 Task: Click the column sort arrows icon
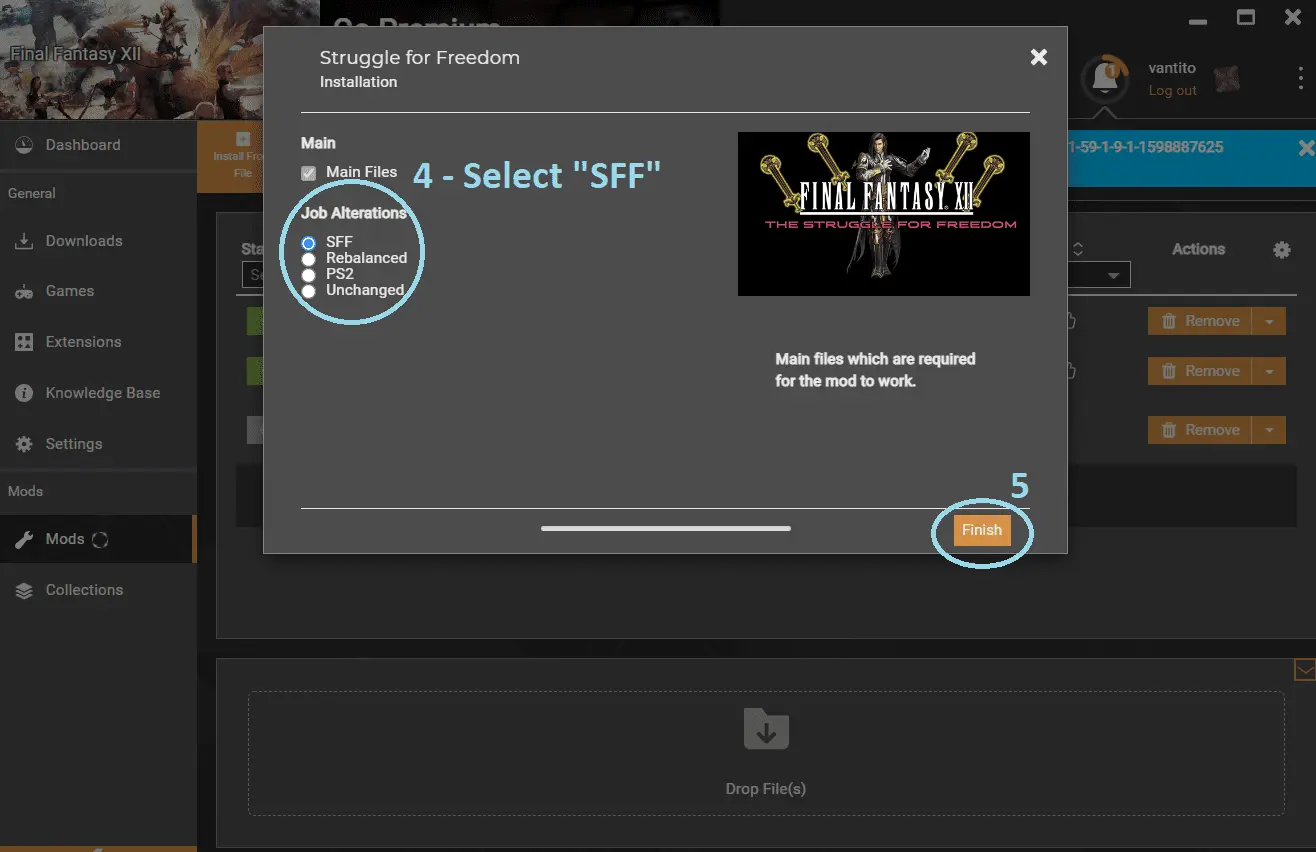(1078, 249)
